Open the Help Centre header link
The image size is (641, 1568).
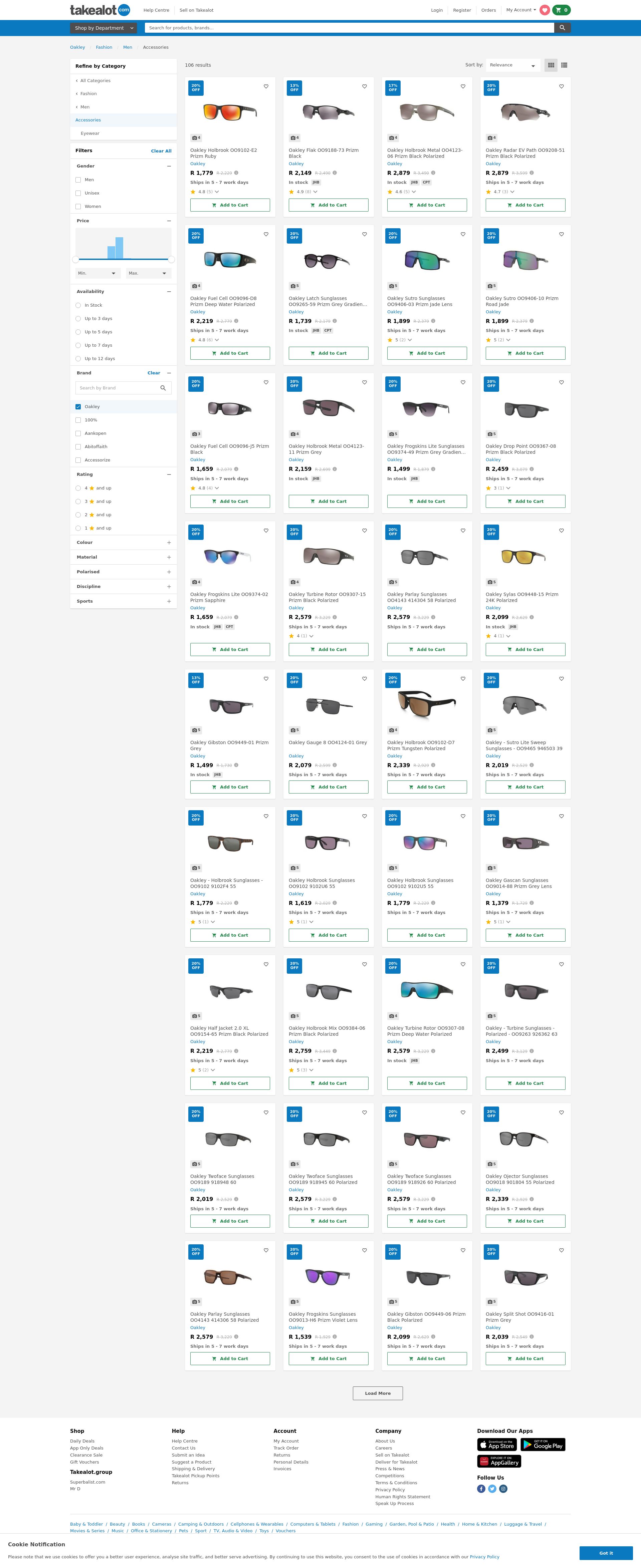pos(157,10)
